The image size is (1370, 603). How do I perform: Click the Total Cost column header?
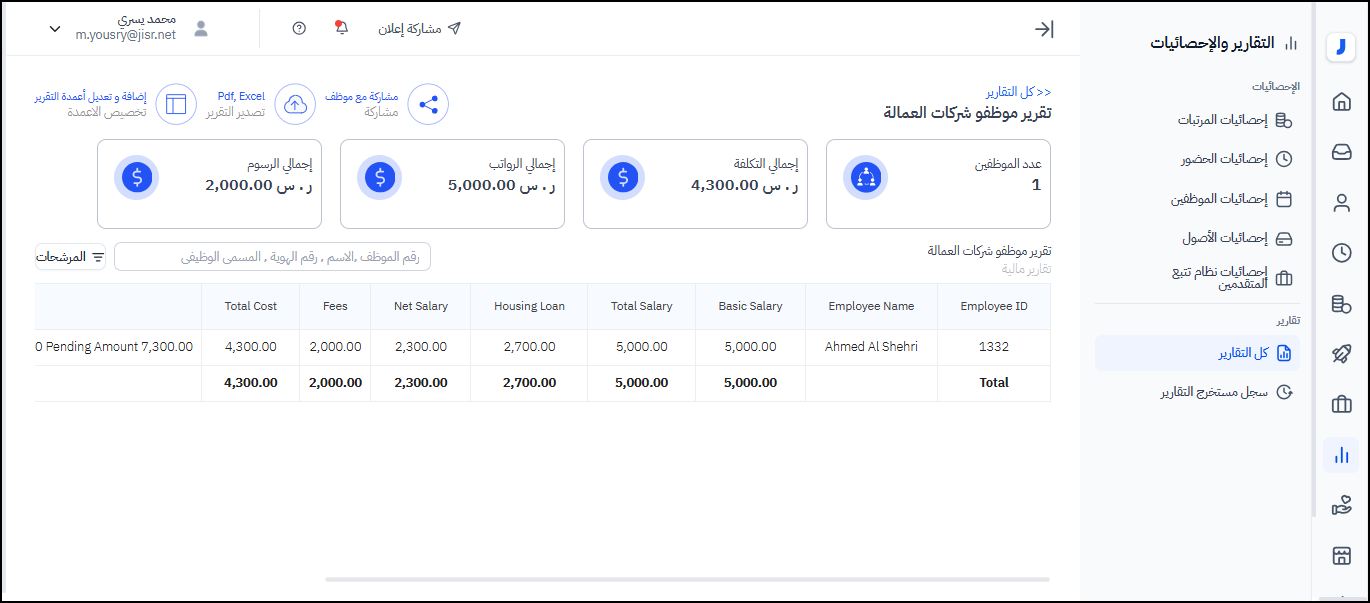pos(250,306)
